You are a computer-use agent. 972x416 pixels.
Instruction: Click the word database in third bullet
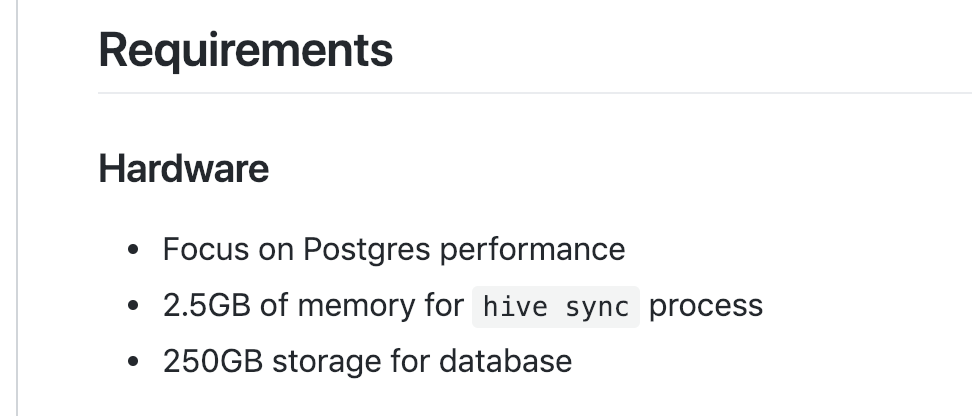point(505,360)
